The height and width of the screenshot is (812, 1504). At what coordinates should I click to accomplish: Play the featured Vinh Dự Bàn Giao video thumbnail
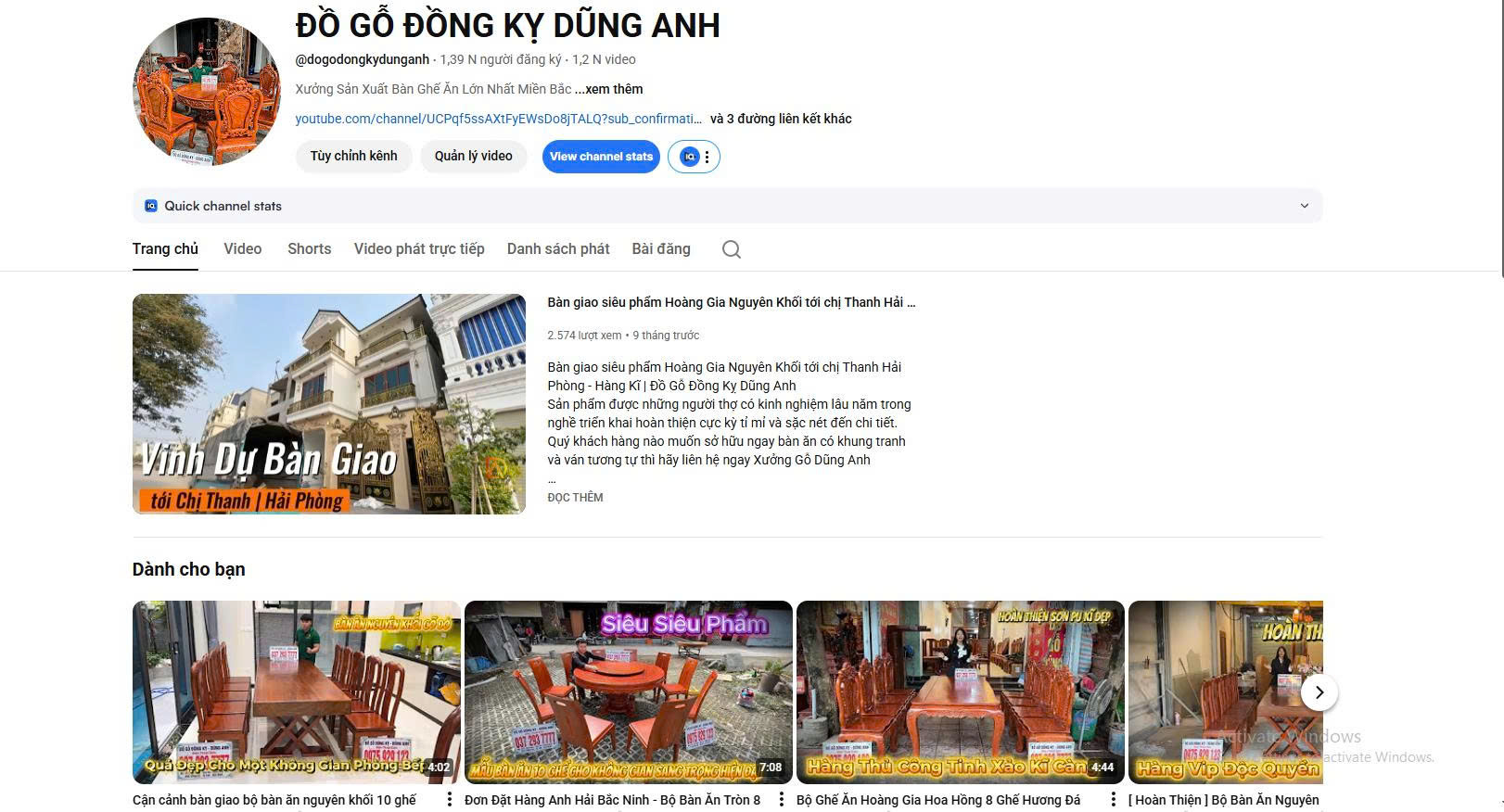(329, 404)
